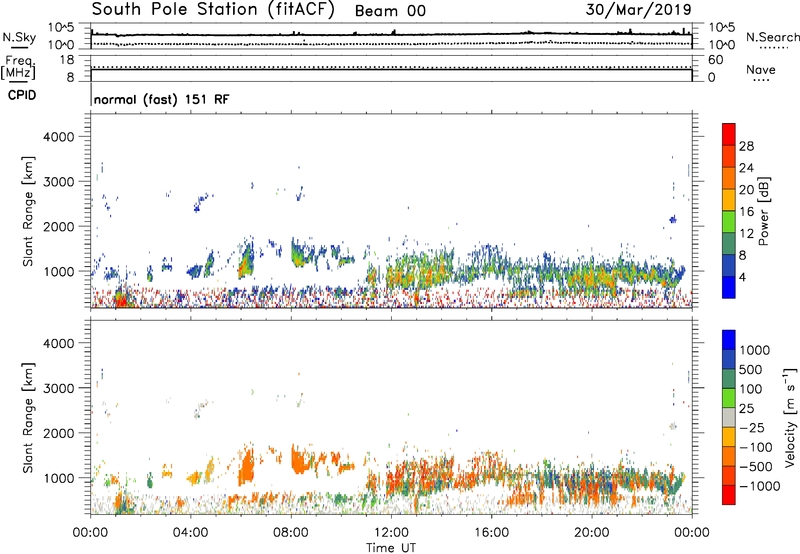Click the 500 tick on Velocity colorbar
Screen dimensions: 800x554
point(752,369)
